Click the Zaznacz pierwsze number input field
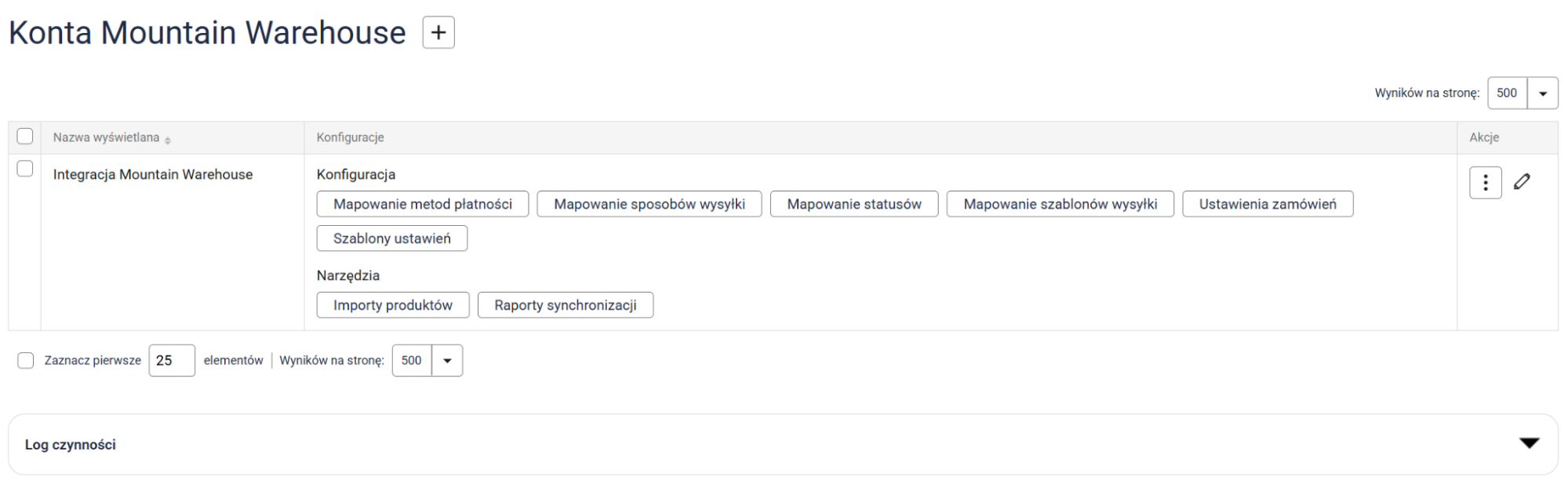1568x484 pixels. coord(172,361)
